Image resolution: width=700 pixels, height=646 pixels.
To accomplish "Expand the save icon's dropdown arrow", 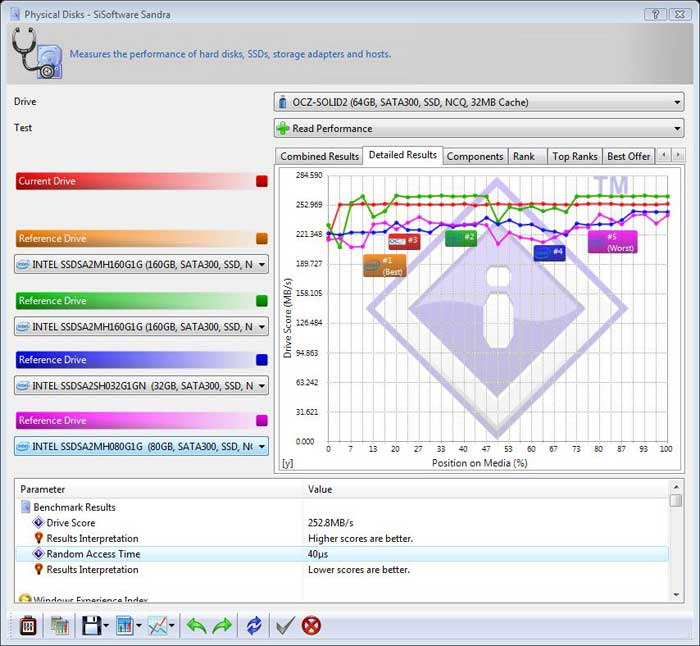I will point(106,625).
